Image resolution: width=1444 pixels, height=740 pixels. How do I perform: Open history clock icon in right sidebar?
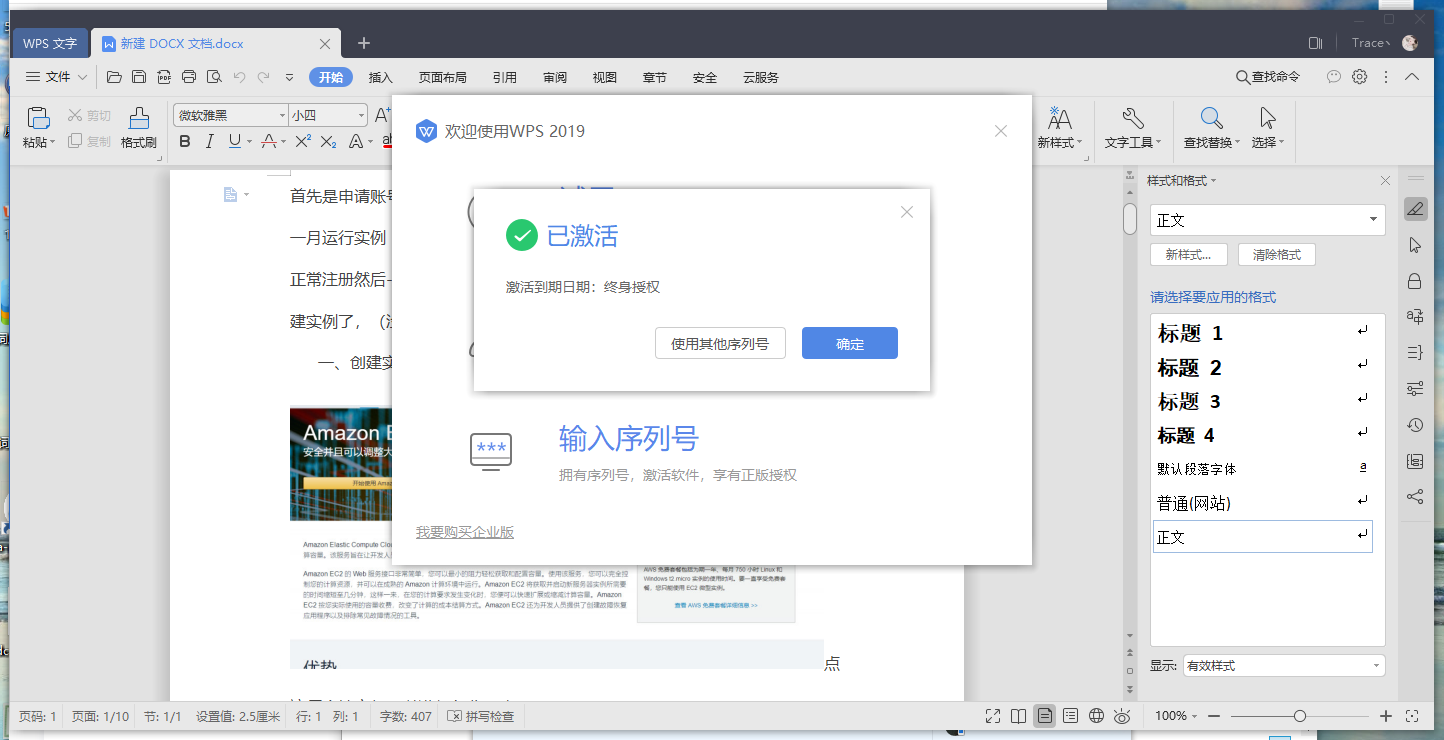1415,425
